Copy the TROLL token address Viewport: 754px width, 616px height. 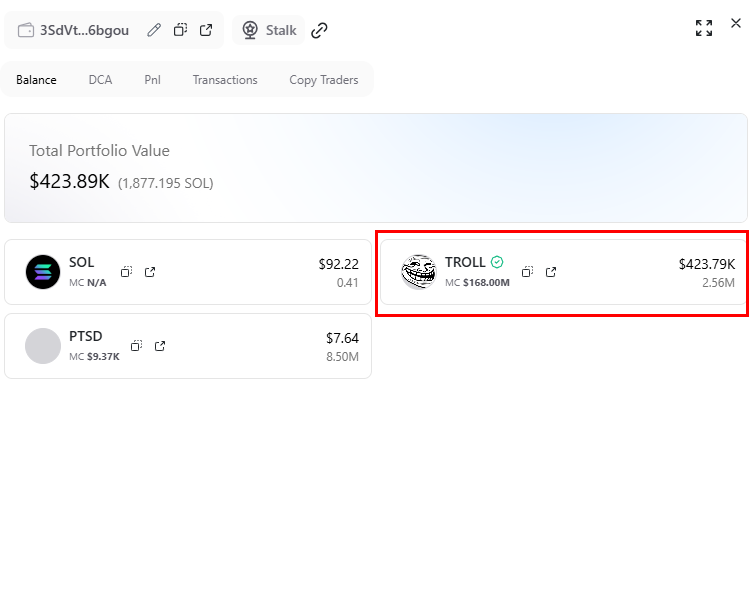tap(527, 272)
